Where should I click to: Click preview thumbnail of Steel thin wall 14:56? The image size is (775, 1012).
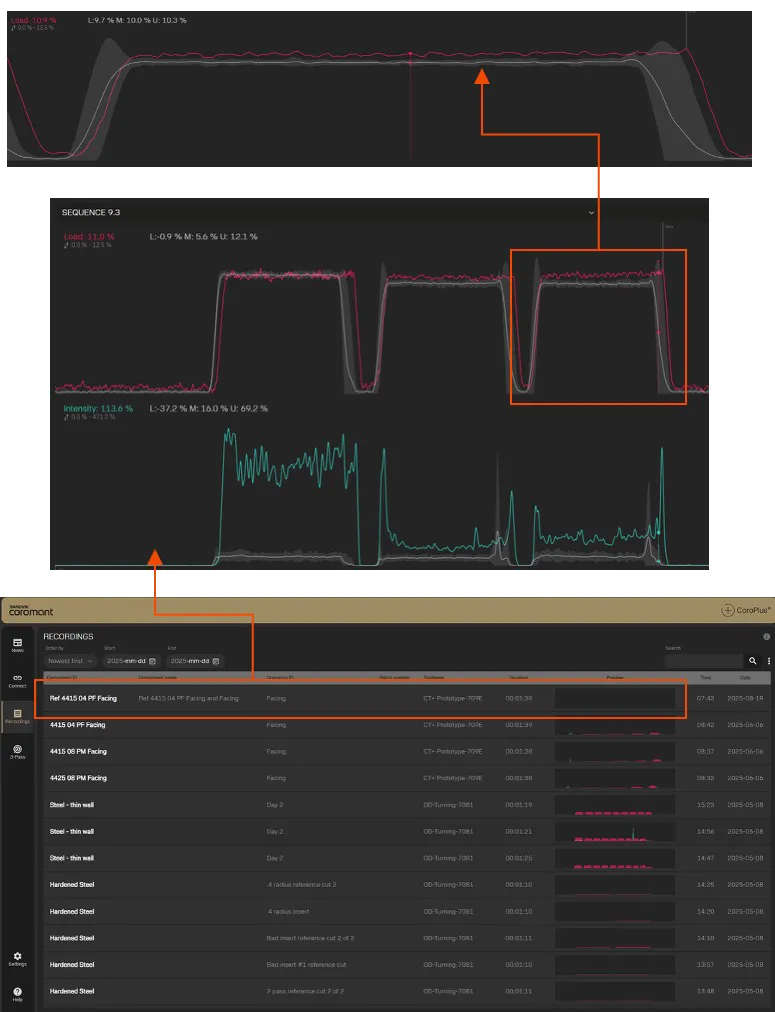pos(614,832)
